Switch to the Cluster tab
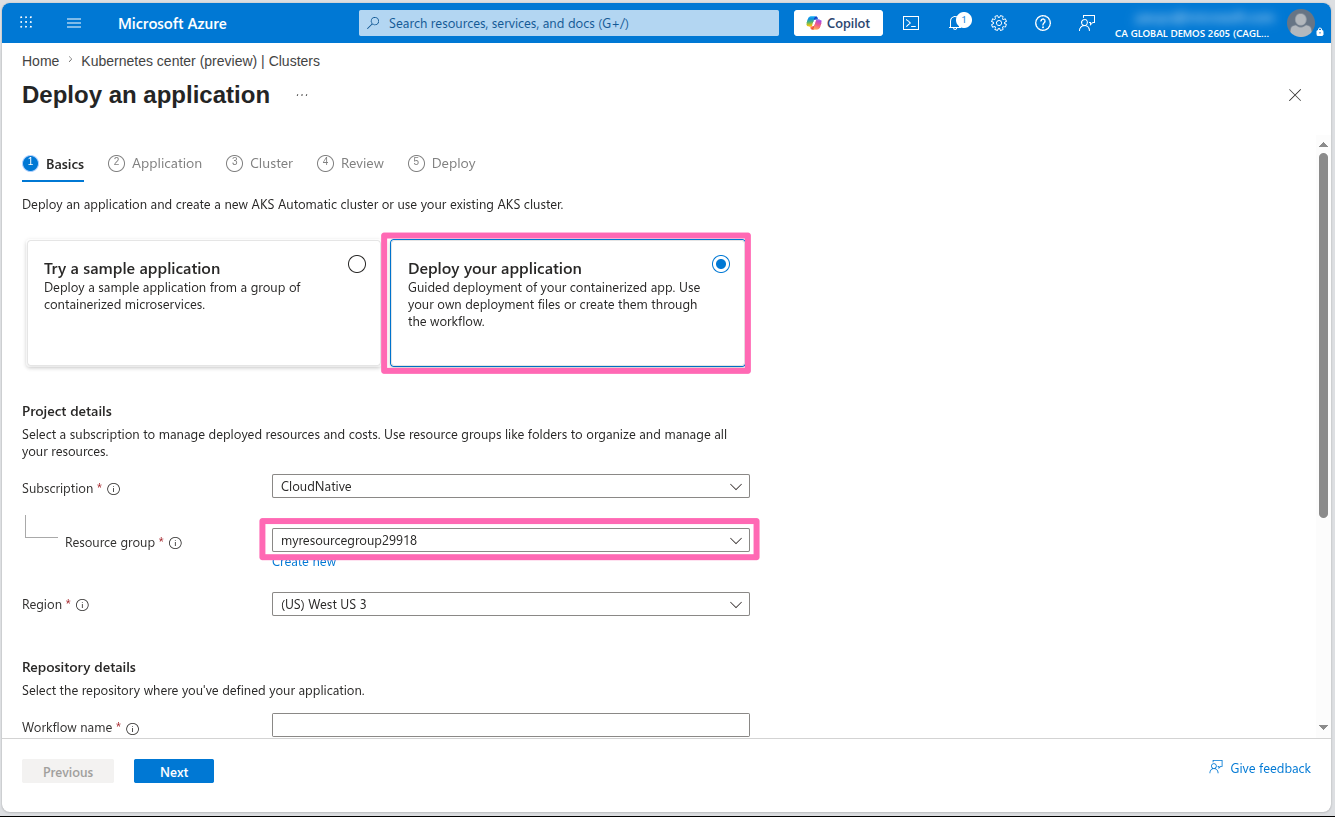This screenshot has height=817, width=1335. tap(260, 163)
